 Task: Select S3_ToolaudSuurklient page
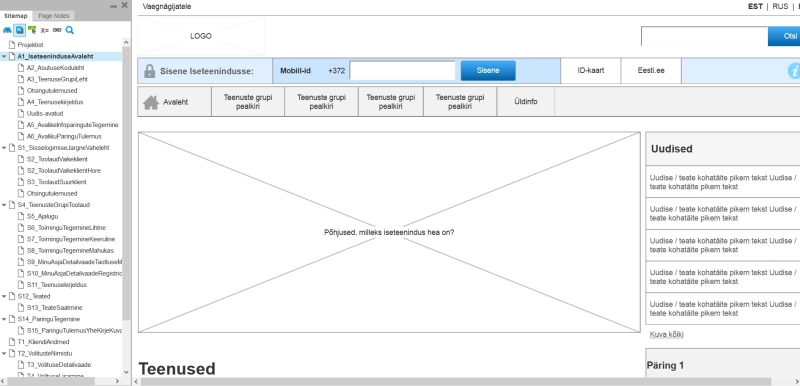57,182
